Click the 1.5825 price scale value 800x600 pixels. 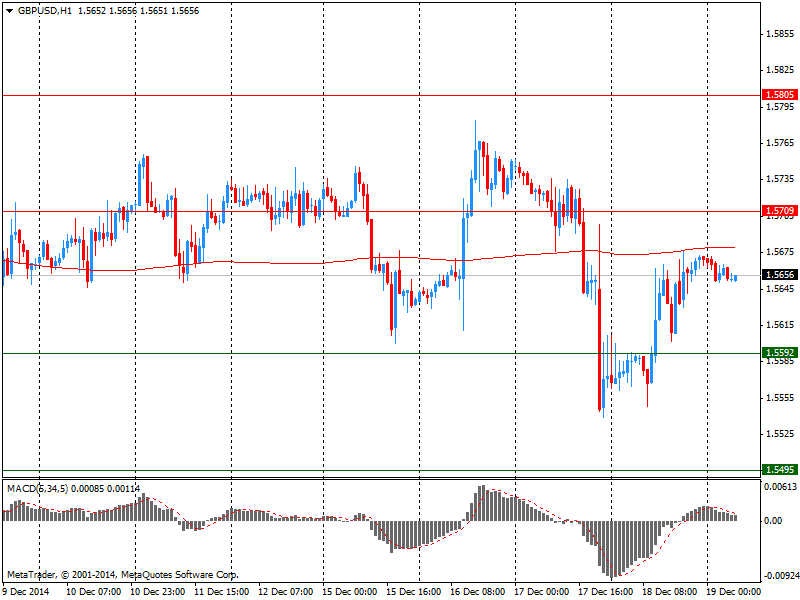point(780,69)
